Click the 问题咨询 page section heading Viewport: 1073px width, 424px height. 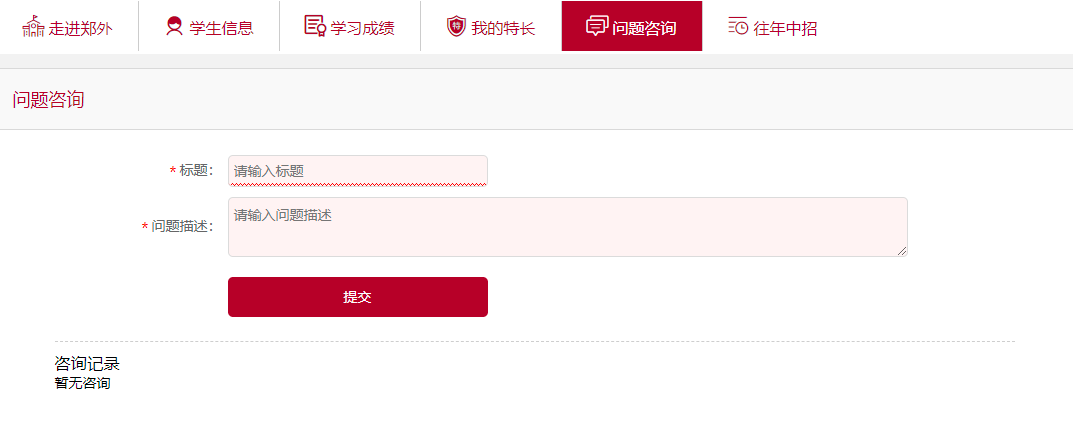[x=48, y=100]
